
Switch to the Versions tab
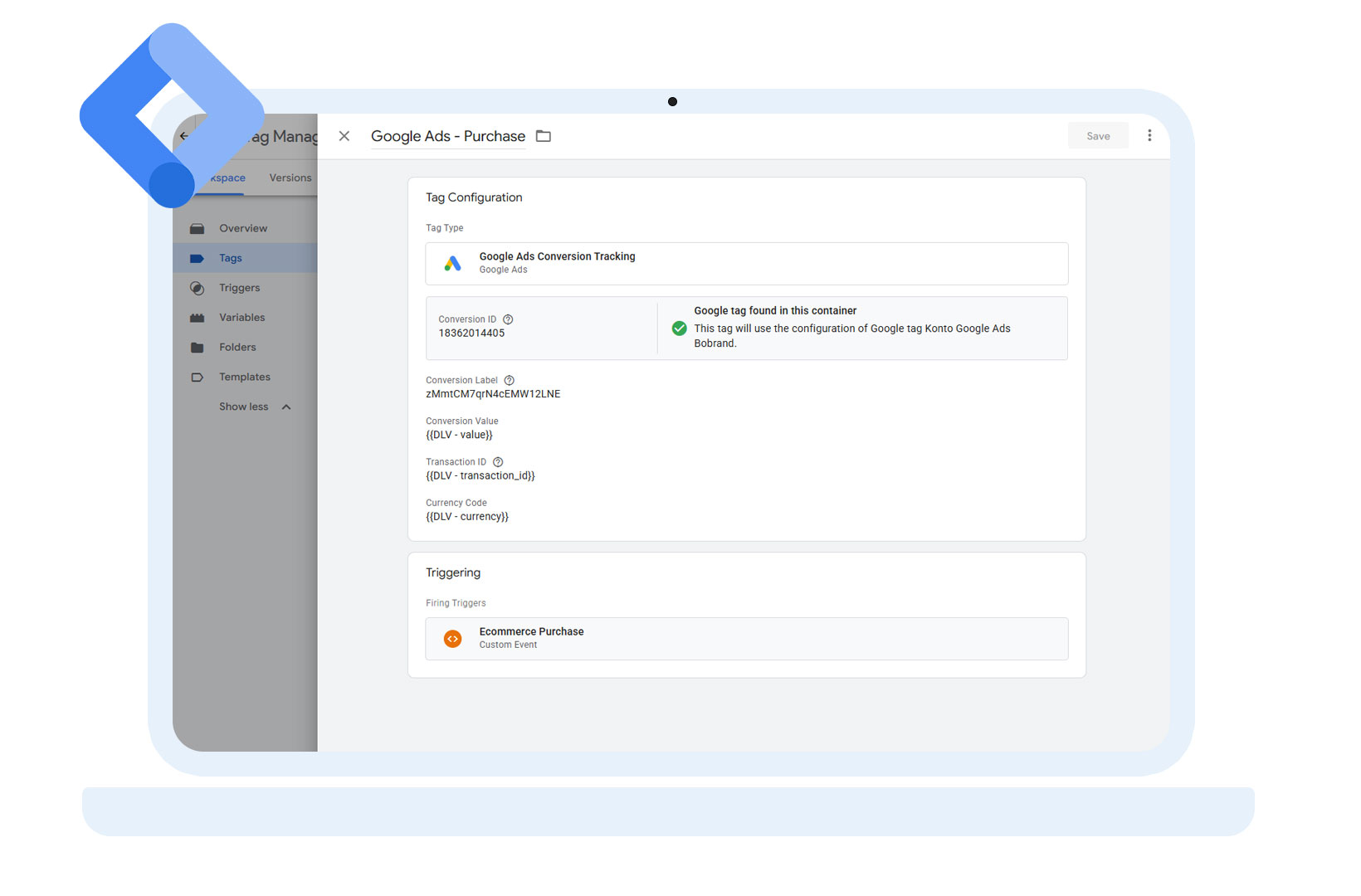(x=290, y=178)
